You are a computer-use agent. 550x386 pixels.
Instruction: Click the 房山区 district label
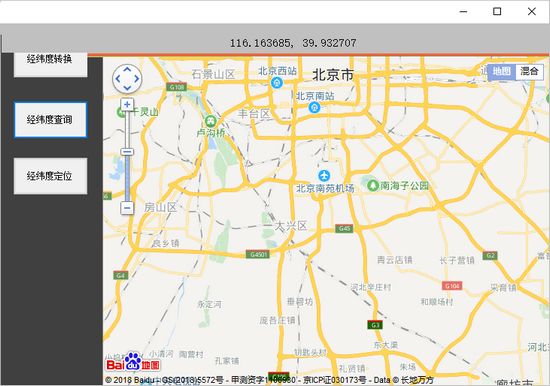(x=160, y=207)
